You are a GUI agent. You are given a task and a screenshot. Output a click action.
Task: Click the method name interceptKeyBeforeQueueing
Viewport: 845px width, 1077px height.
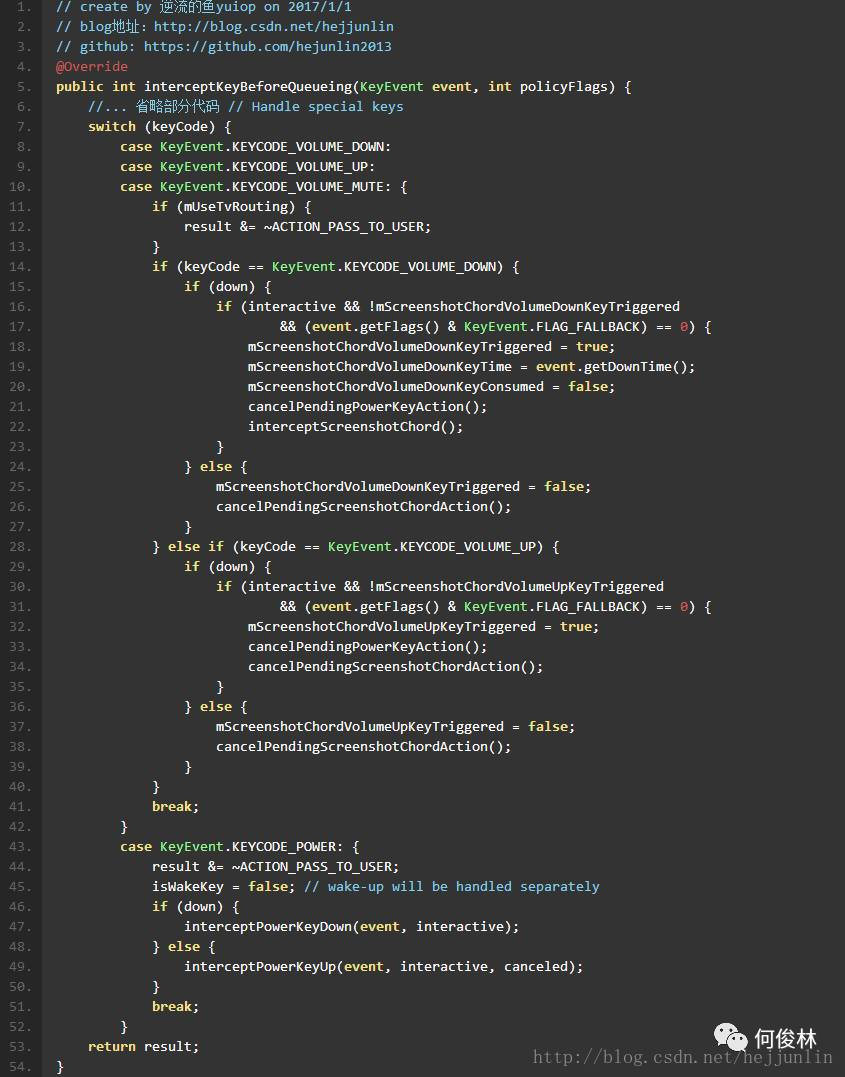coord(249,87)
